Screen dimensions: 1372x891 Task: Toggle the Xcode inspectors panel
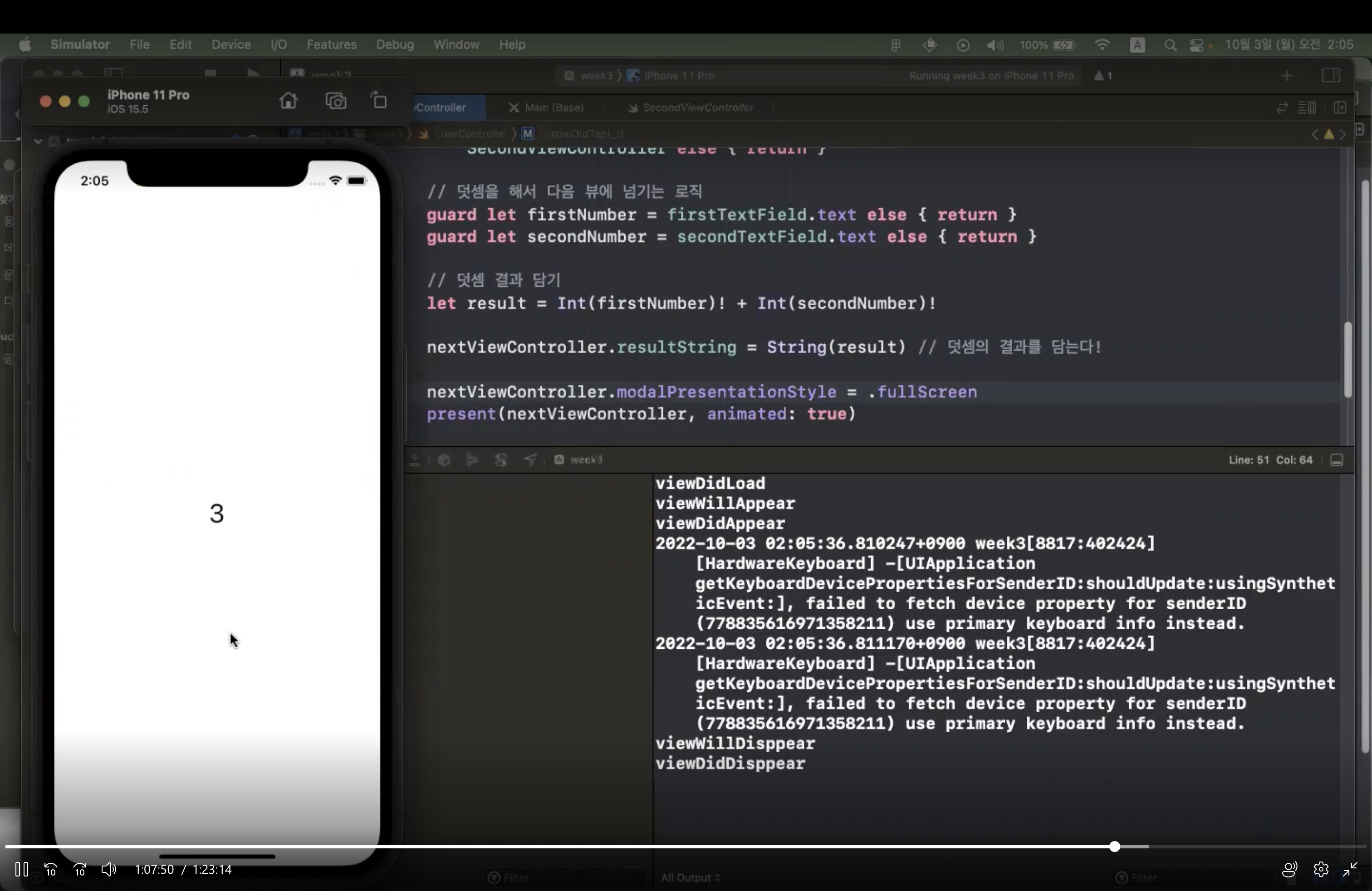[x=1331, y=75]
